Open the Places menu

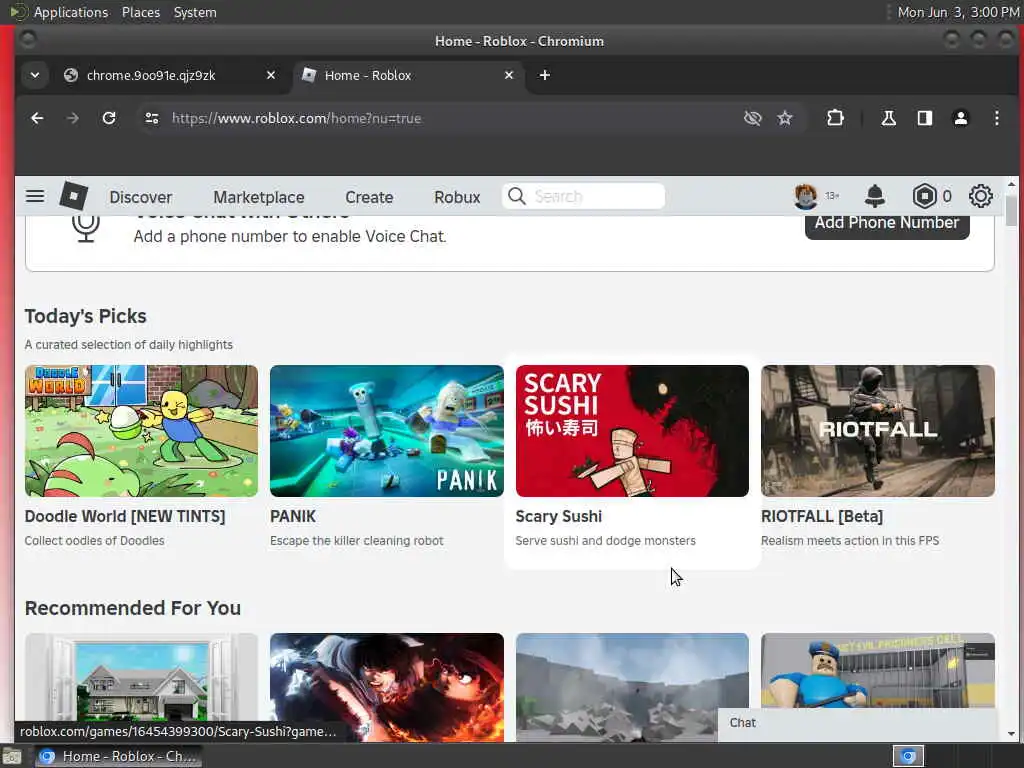point(140,12)
